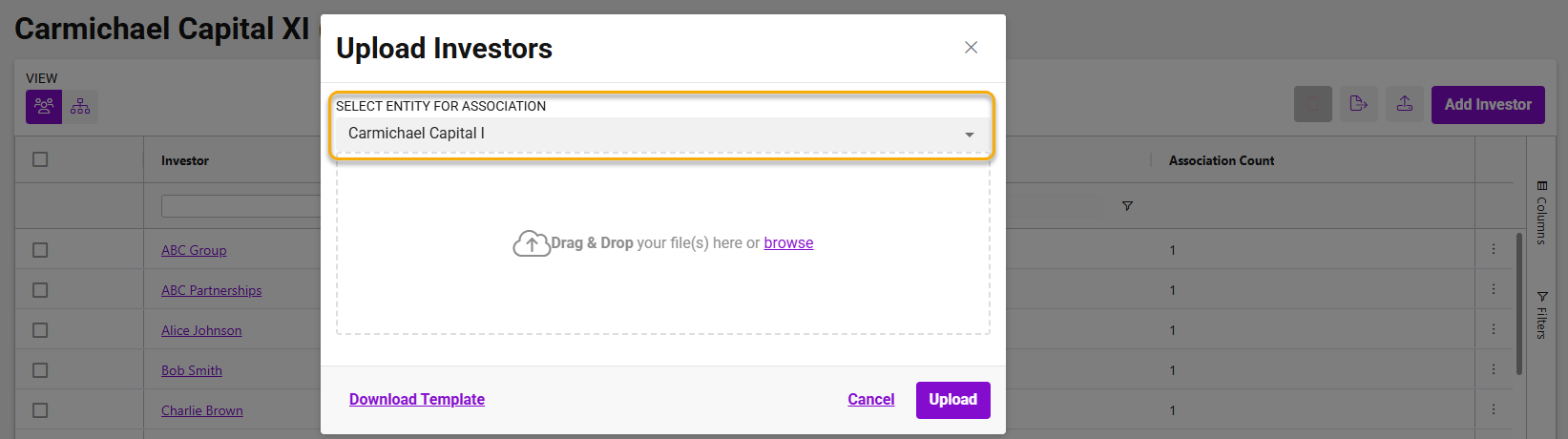
Task: Open the Select Entity for Association dropdown
Action: [x=662, y=134]
